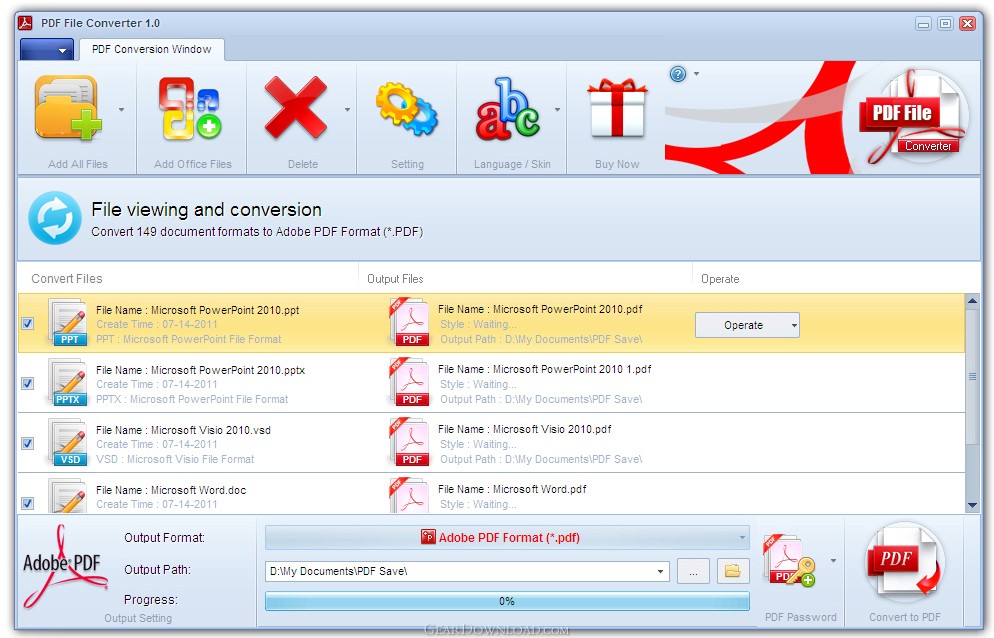Browse output path with the ... button

coord(694,571)
